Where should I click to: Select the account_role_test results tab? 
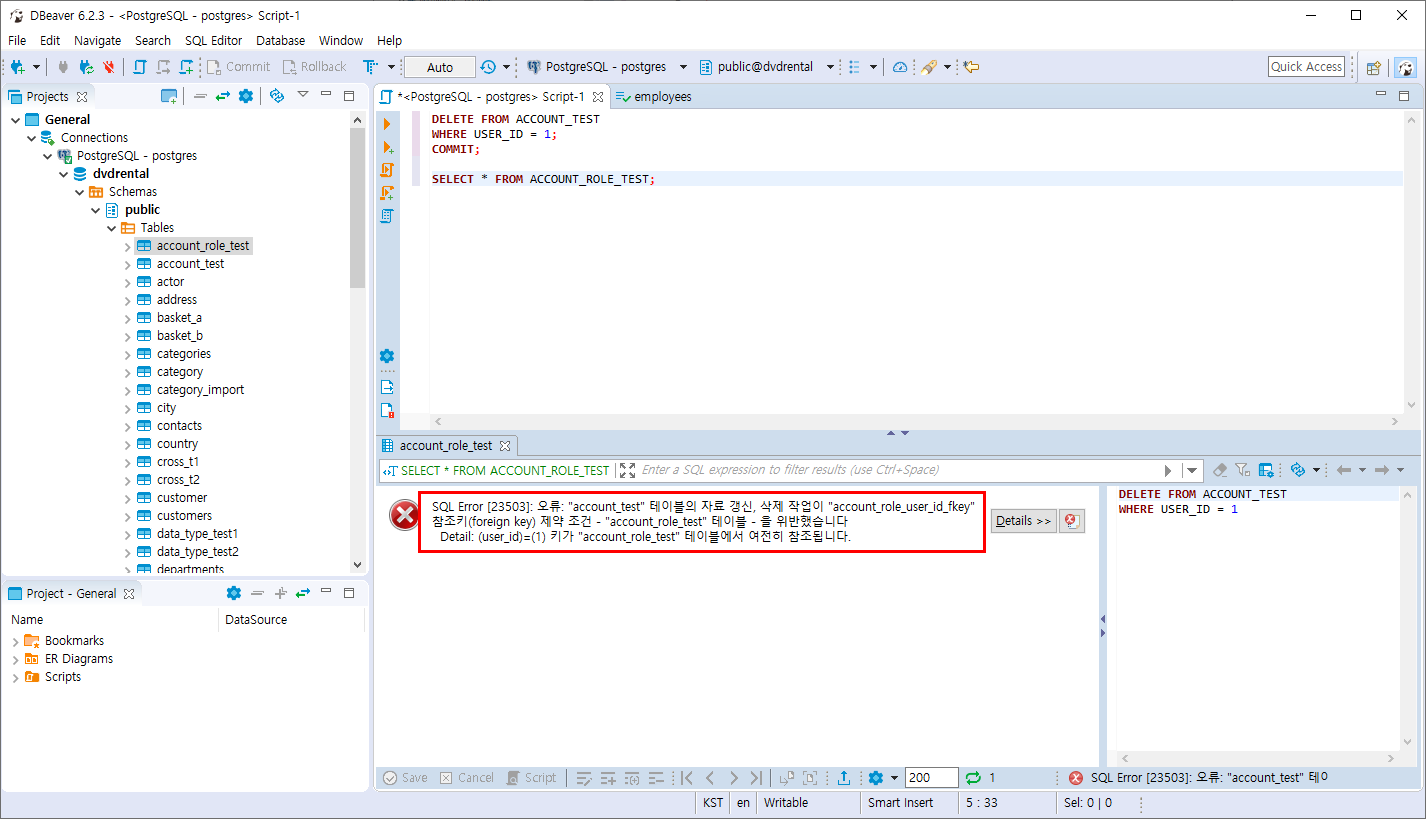pyautogui.click(x=446, y=446)
